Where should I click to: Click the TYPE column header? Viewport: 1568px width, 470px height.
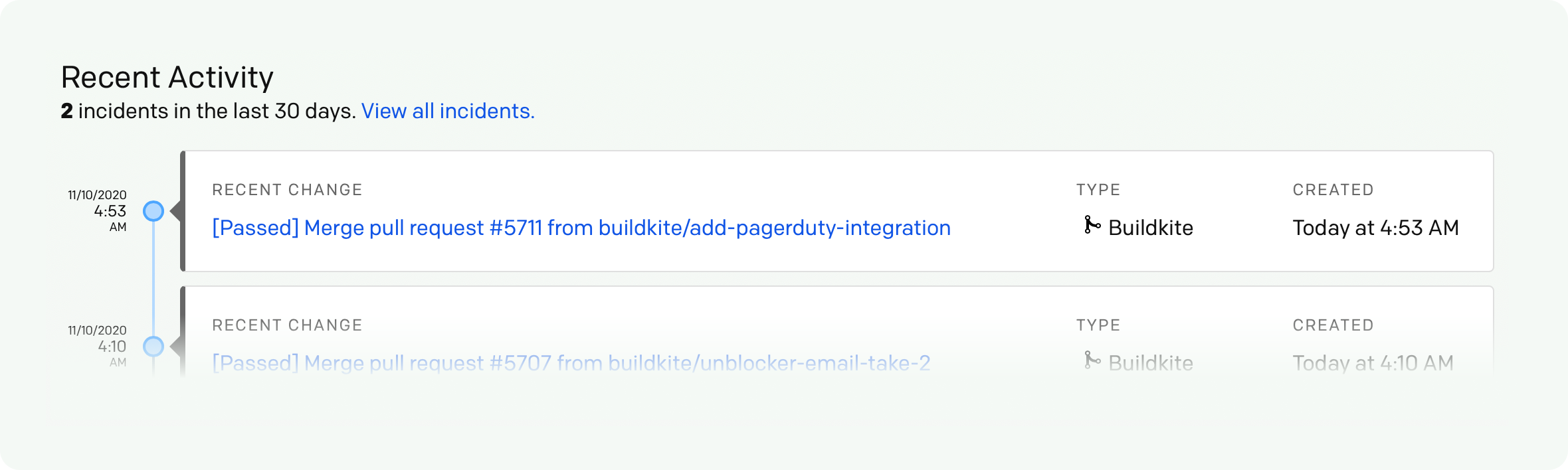point(1099,189)
